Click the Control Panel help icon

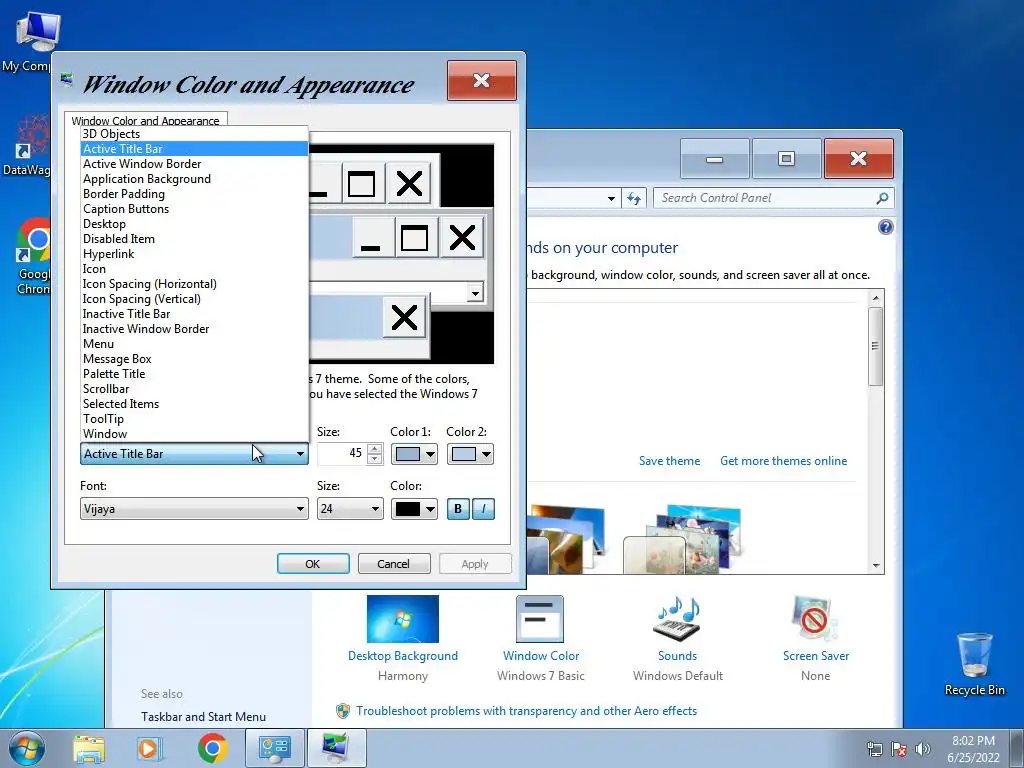point(886,227)
